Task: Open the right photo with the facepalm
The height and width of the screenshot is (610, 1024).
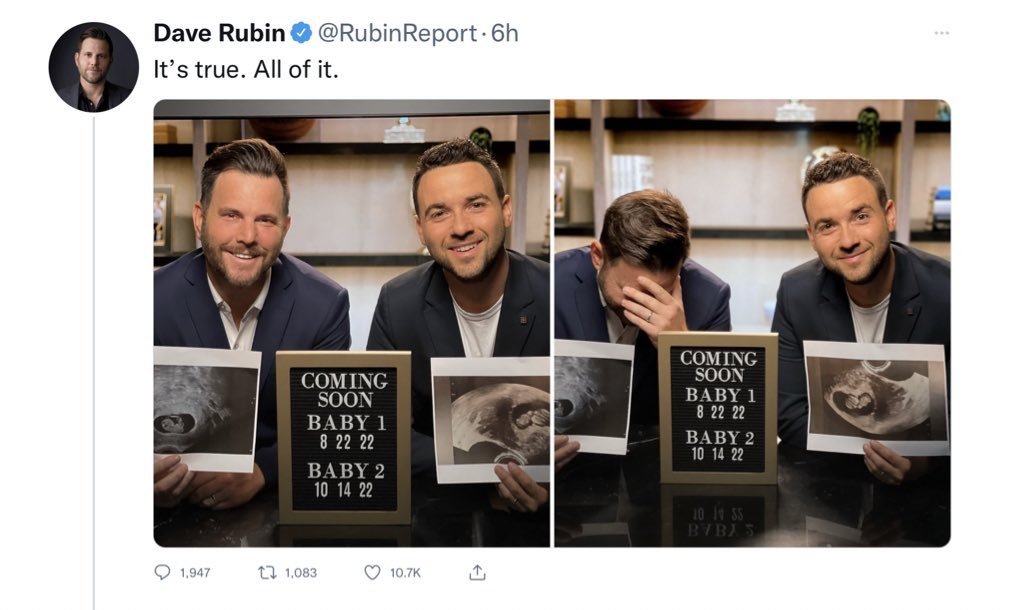Action: pos(752,250)
